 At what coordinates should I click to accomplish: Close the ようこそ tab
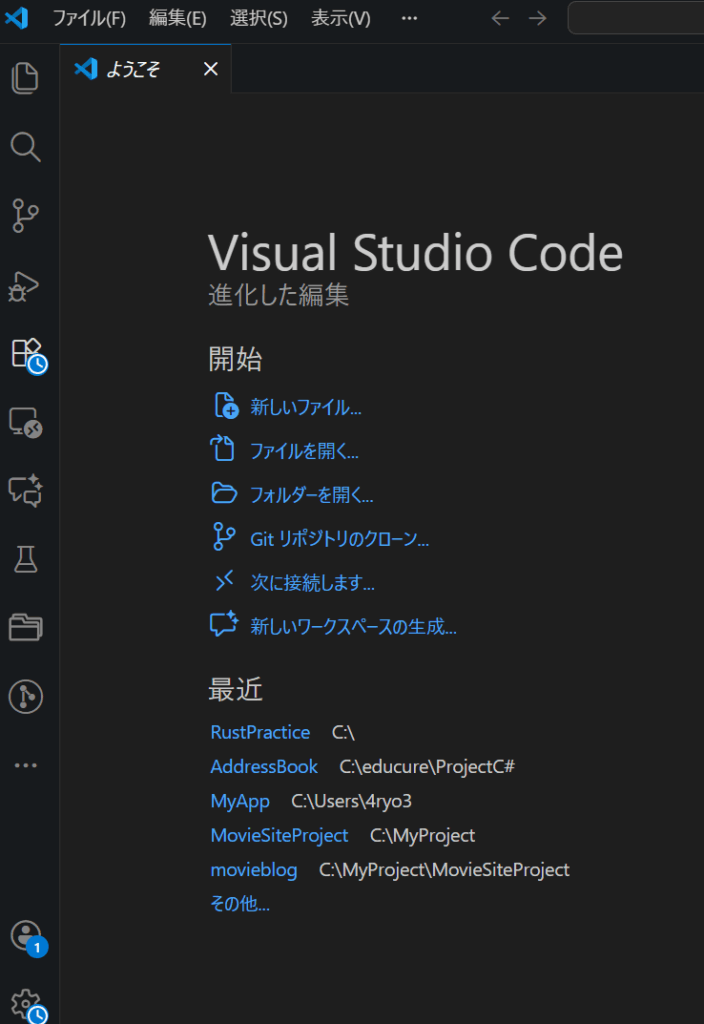[210, 69]
